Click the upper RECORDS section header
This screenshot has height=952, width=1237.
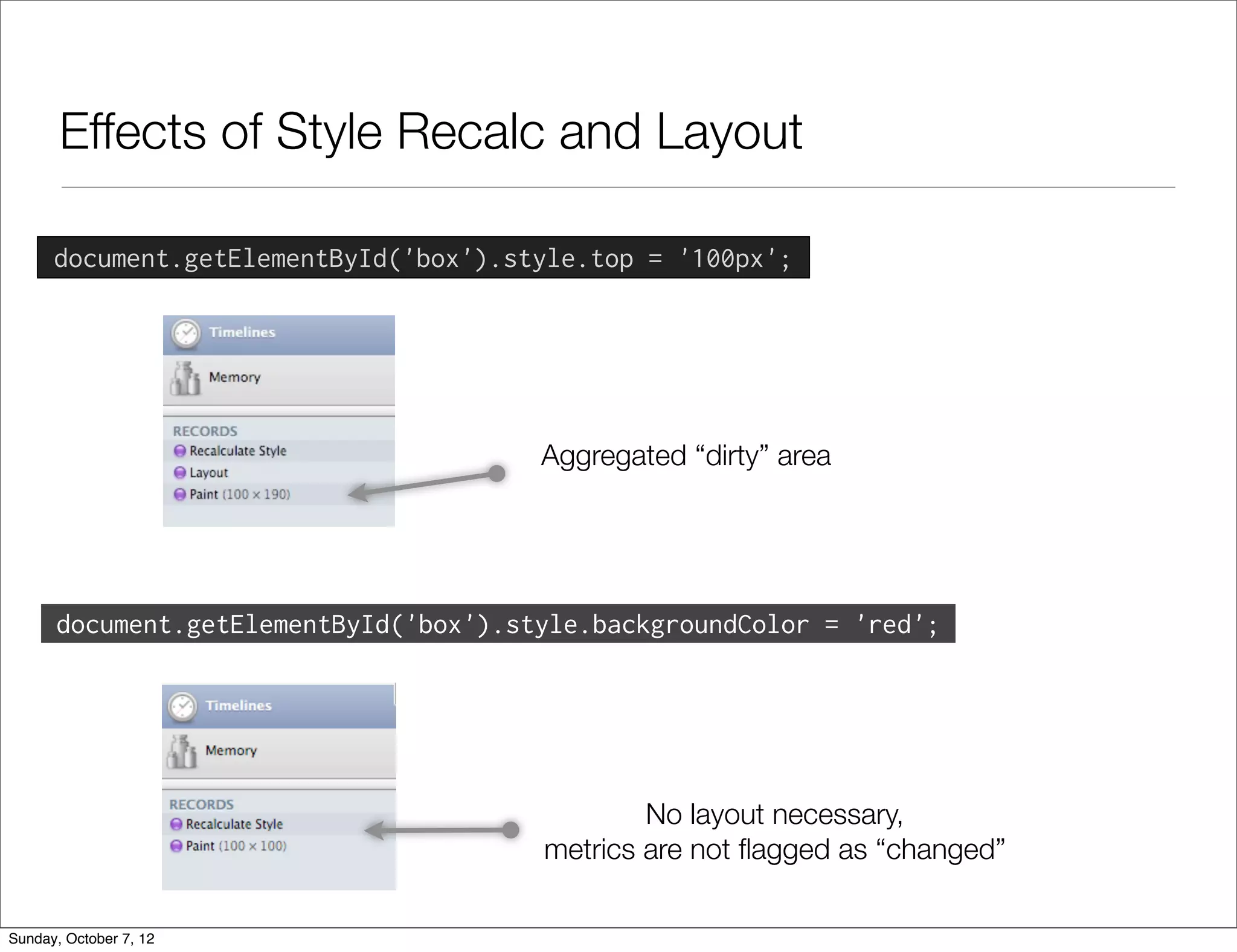[x=205, y=431]
